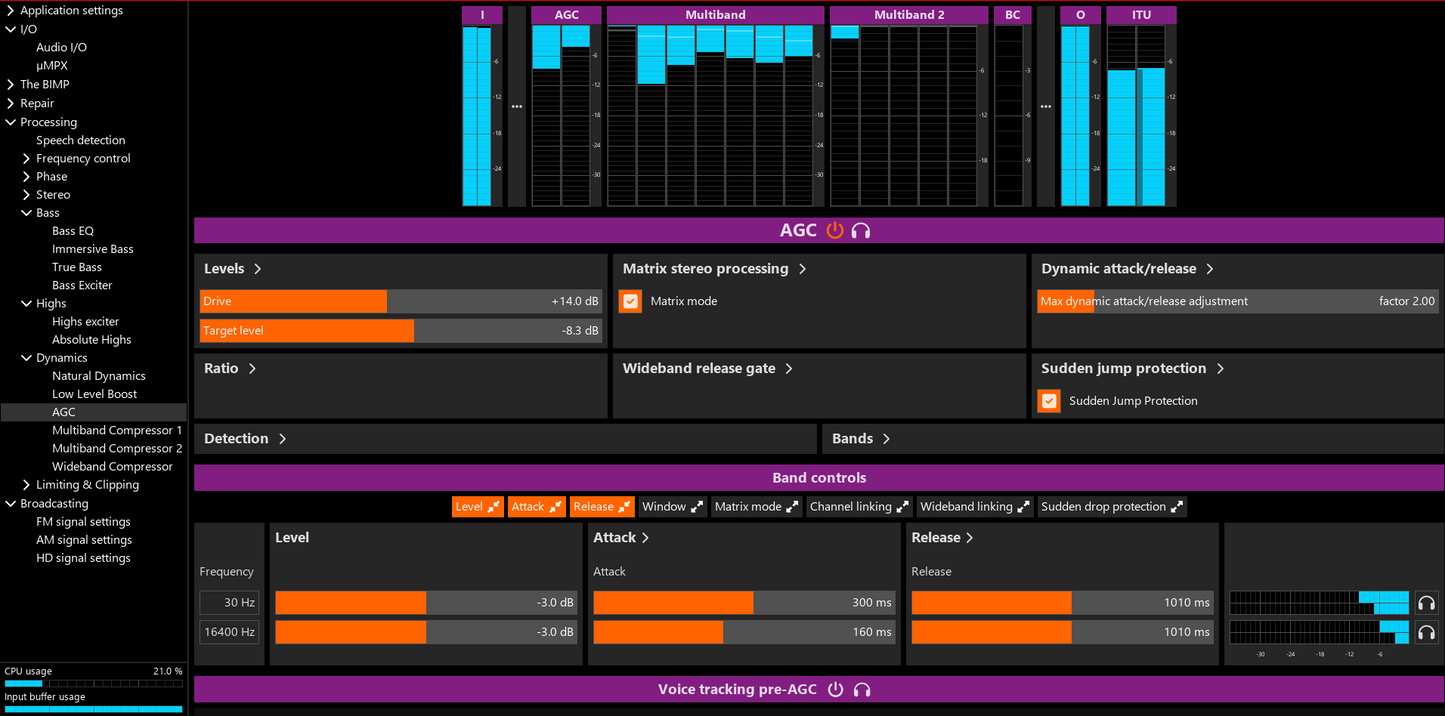The height and width of the screenshot is (716, 1445).
Task: Click the AGC power icon
Action: tap(835, 231)
